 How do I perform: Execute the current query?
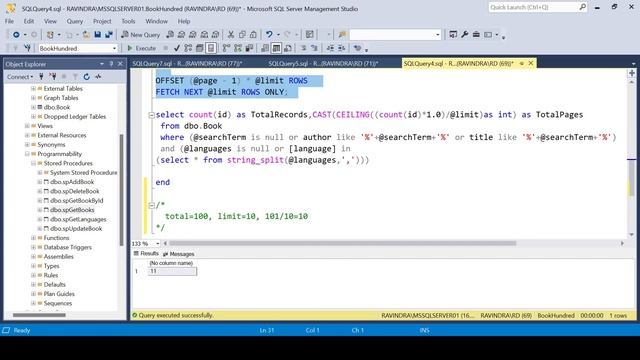point(141,48)
